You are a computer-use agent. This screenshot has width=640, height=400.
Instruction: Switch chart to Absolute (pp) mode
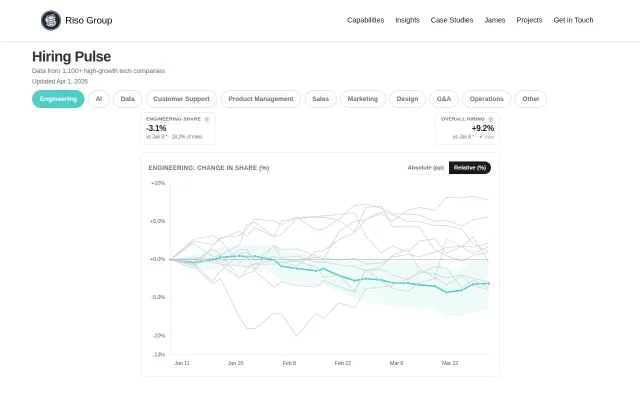pos(426,168)
